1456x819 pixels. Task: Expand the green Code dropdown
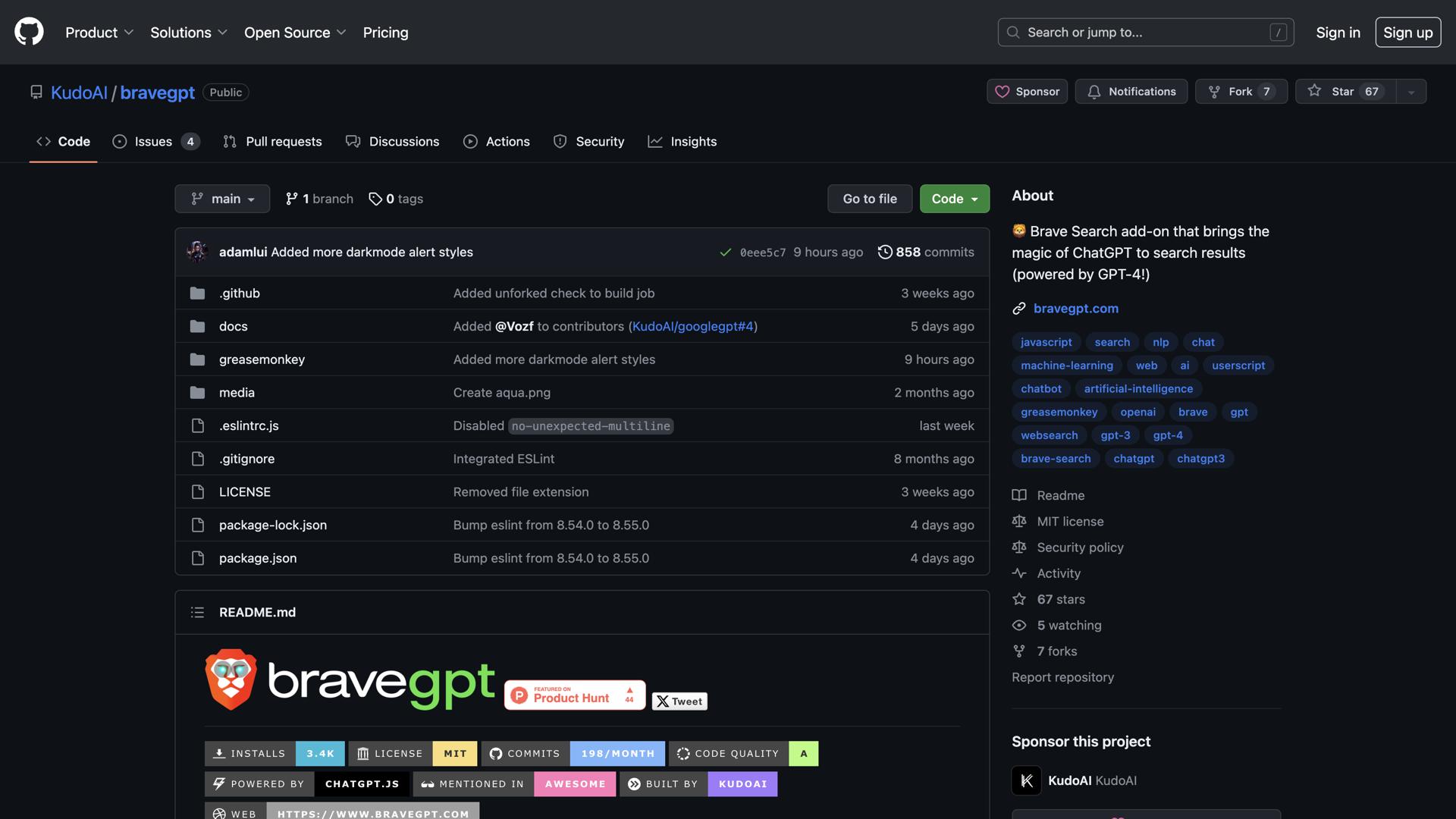(x=954, y=199)
